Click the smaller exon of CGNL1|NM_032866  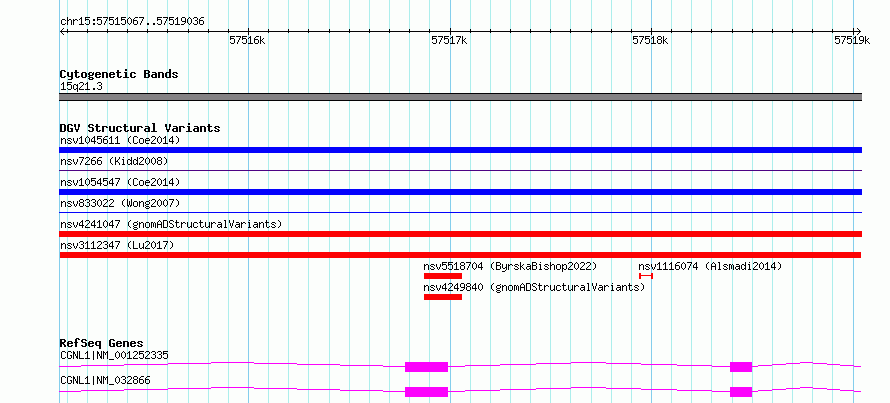pyautogui.click(x=741, y=392)
